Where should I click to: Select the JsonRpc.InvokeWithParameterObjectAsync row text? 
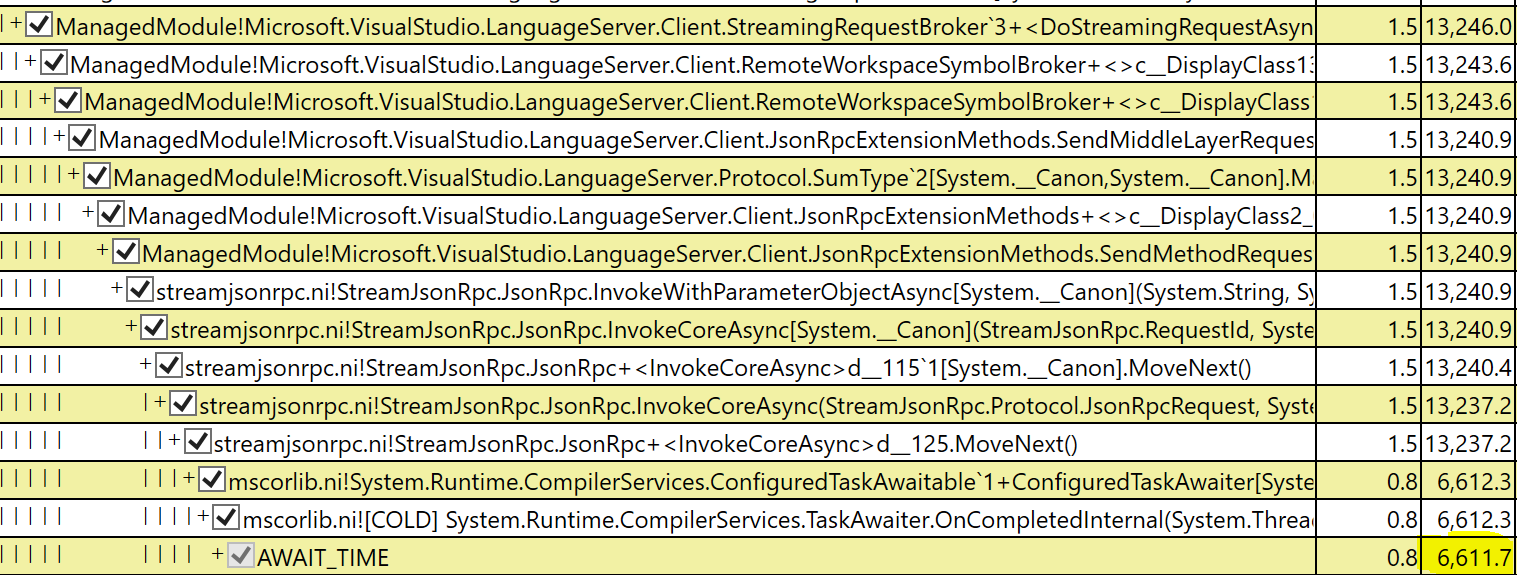tap(735, 292)
